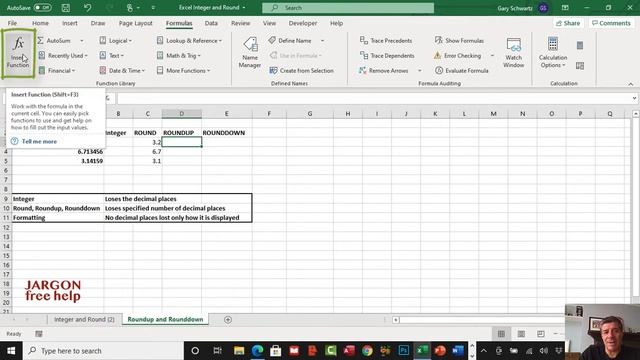Switch to the Home tab

click(40, 23)
